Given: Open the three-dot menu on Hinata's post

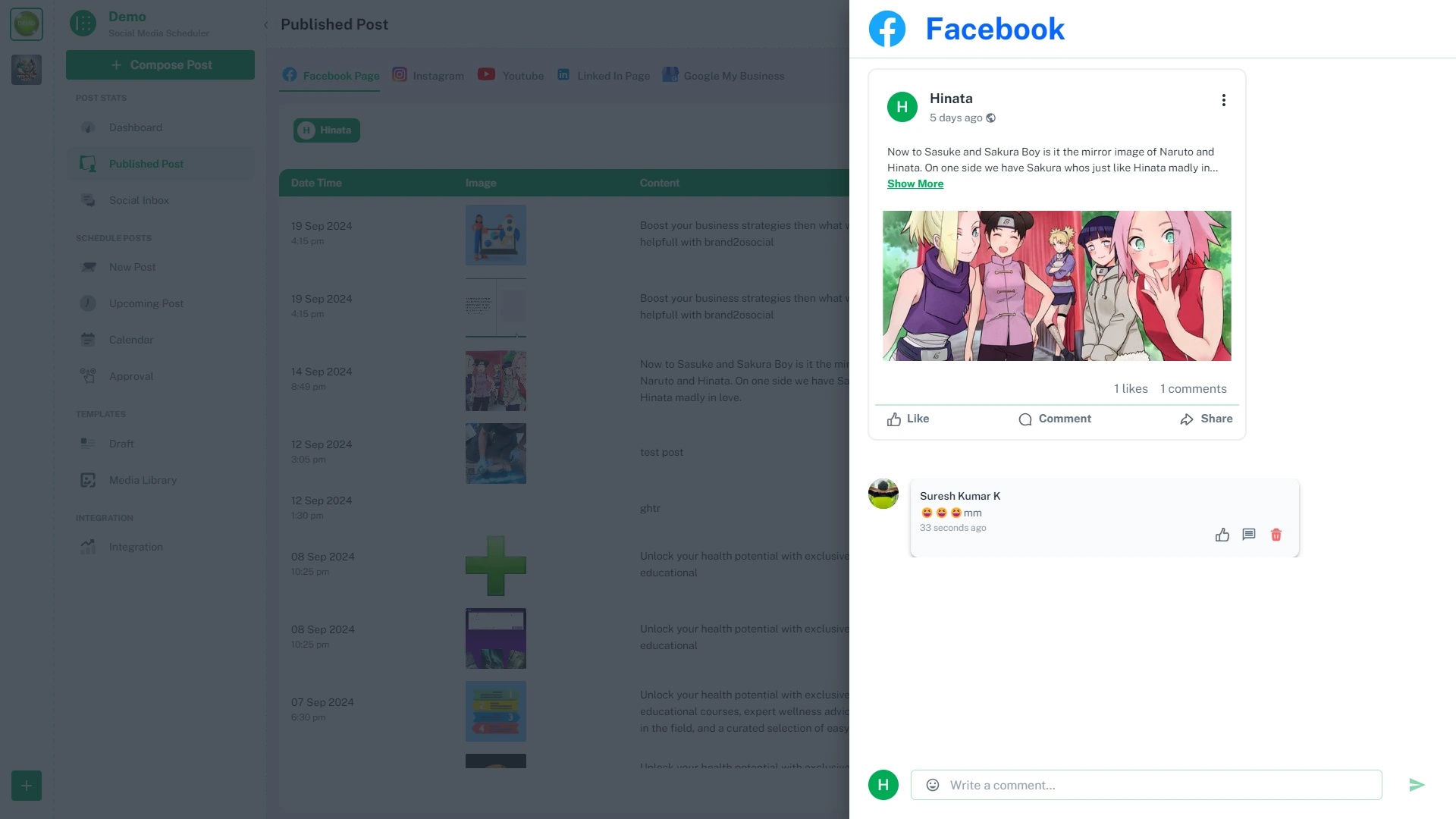Looking at the screenshot, I should (1223, 100).
